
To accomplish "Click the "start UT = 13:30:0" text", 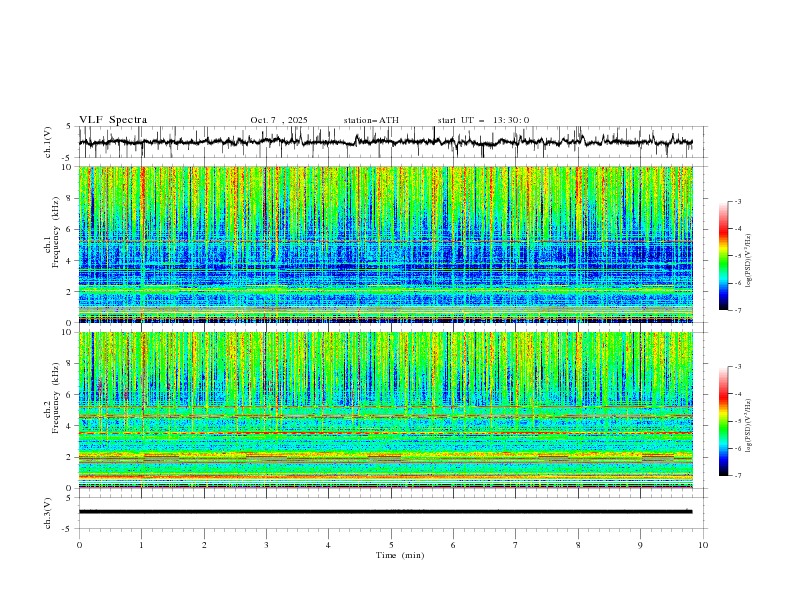I will (x=483, y=120).
